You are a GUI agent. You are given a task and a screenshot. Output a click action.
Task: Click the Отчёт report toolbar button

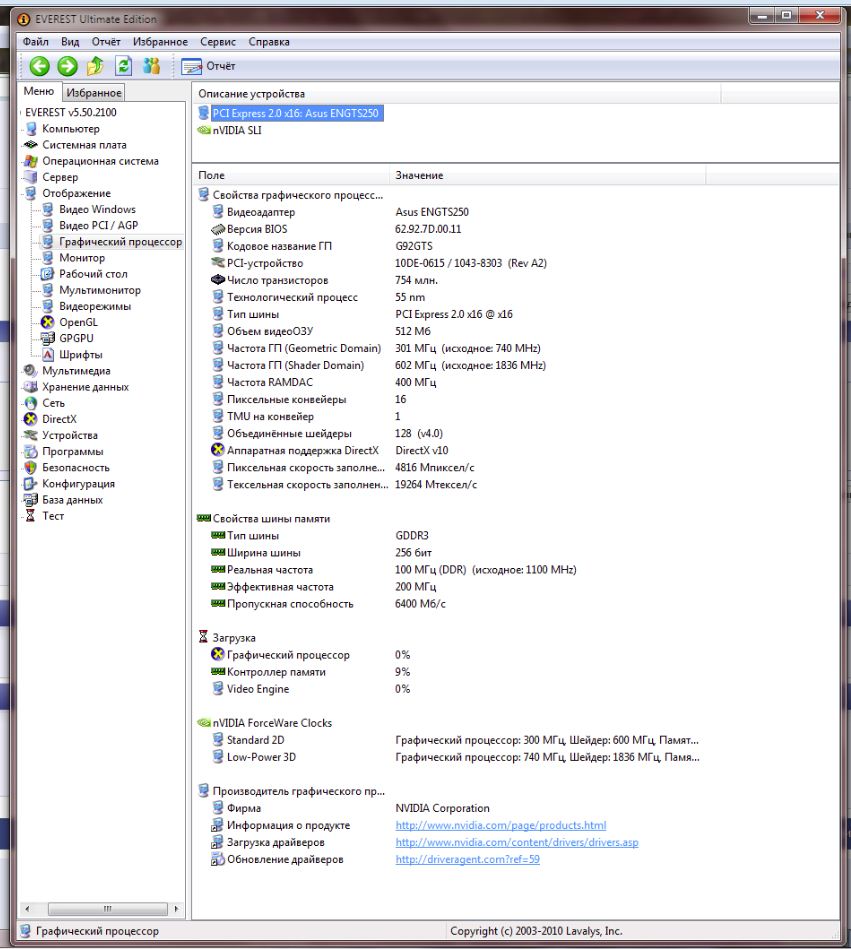click(x=208, y=66)
